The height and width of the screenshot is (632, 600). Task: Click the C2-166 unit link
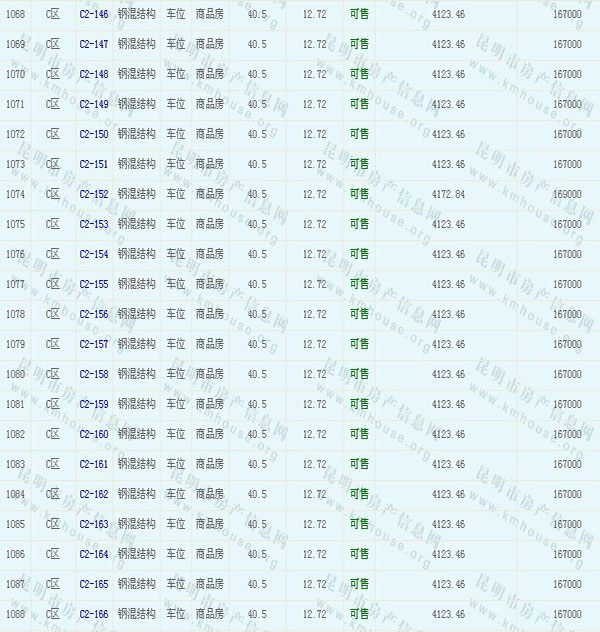(93, 614)
